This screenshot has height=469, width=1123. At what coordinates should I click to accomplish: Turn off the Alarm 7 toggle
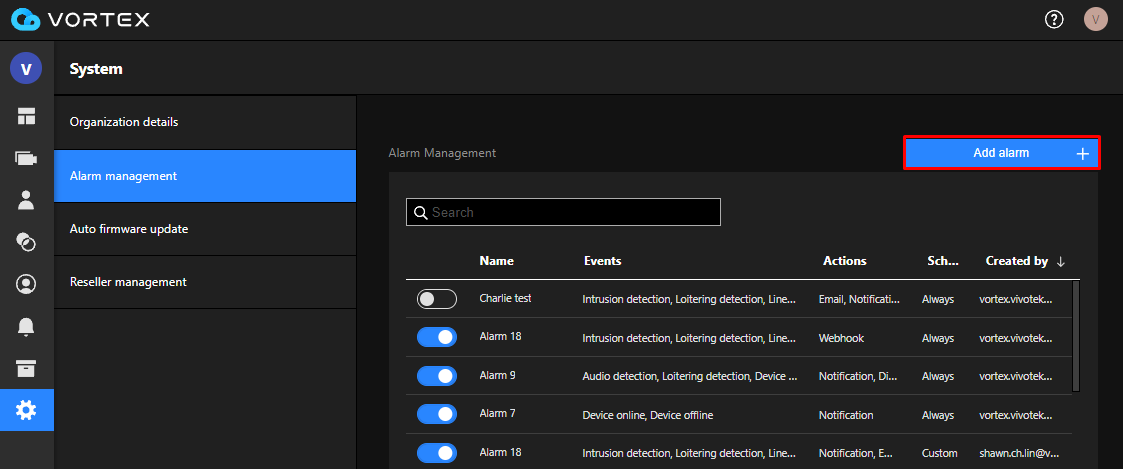[x=437, y=414]
